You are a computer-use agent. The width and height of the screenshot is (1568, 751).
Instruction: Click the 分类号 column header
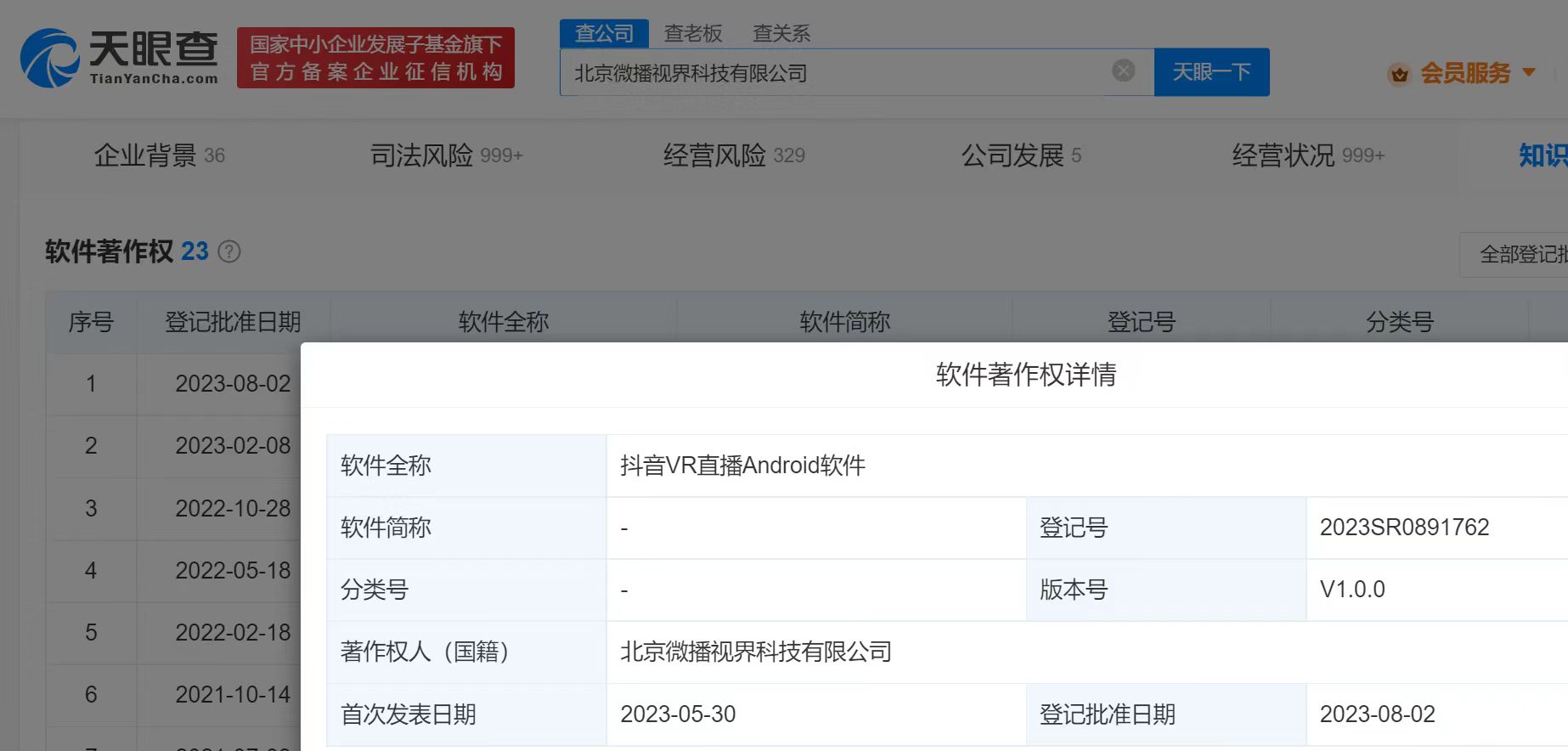click(x=1400, y=322)
